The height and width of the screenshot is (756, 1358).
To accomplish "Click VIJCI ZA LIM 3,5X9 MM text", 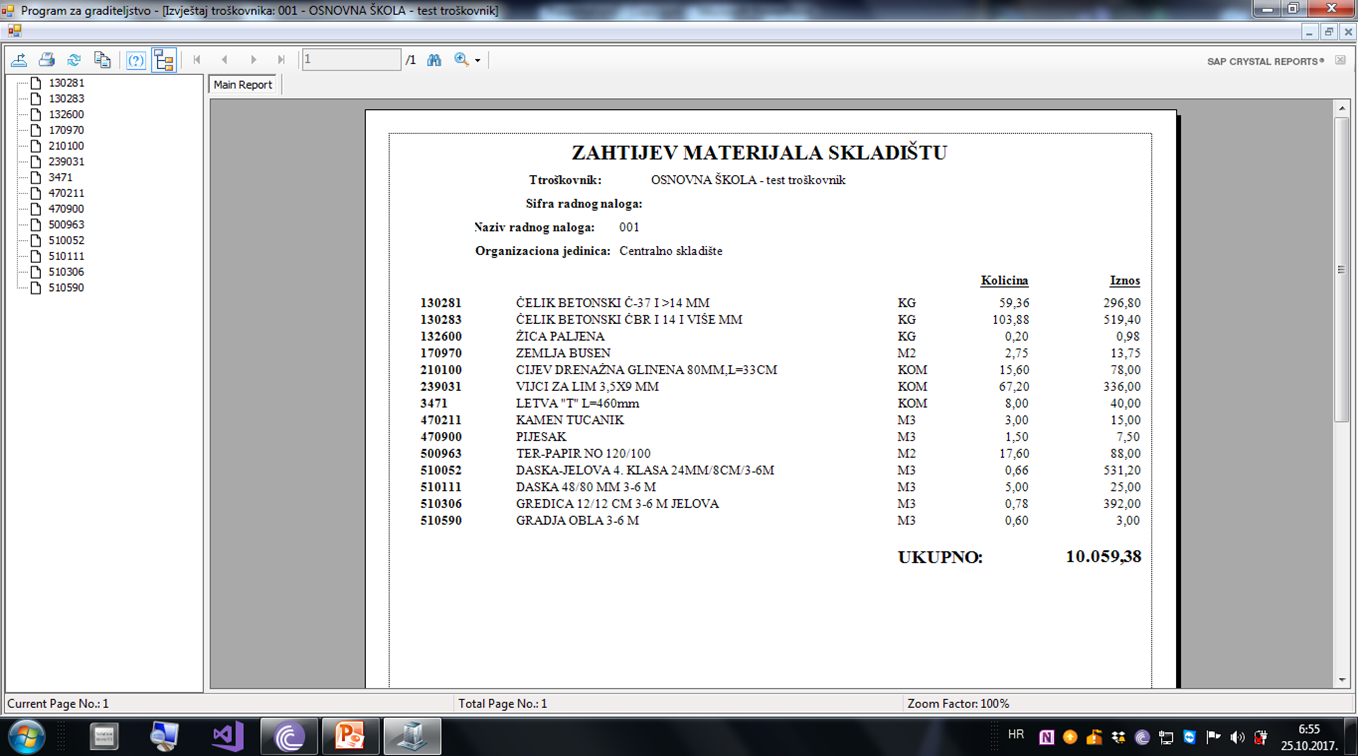I will (x=587, y=387).
